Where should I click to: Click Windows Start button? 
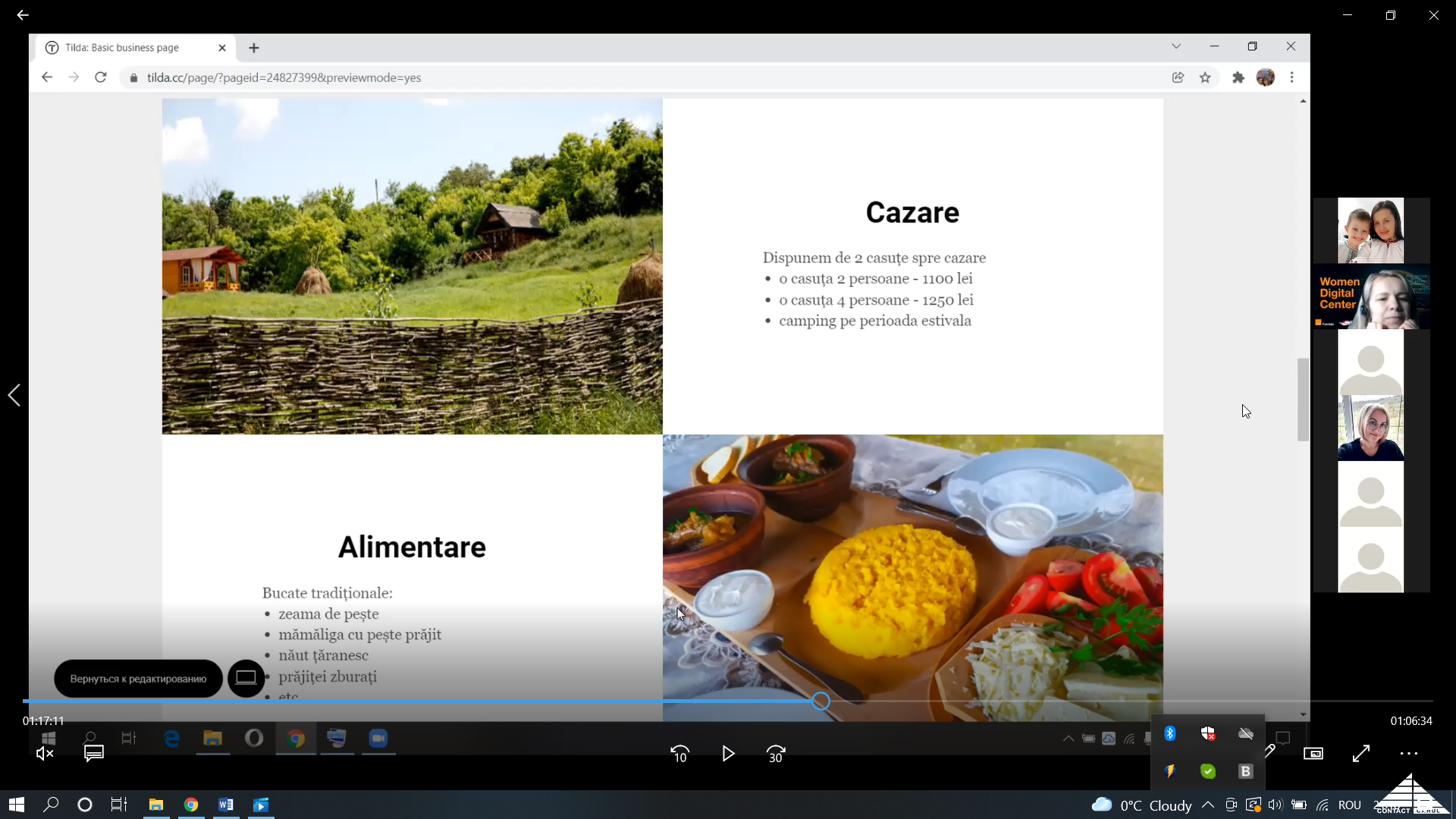tap(17, 805)
